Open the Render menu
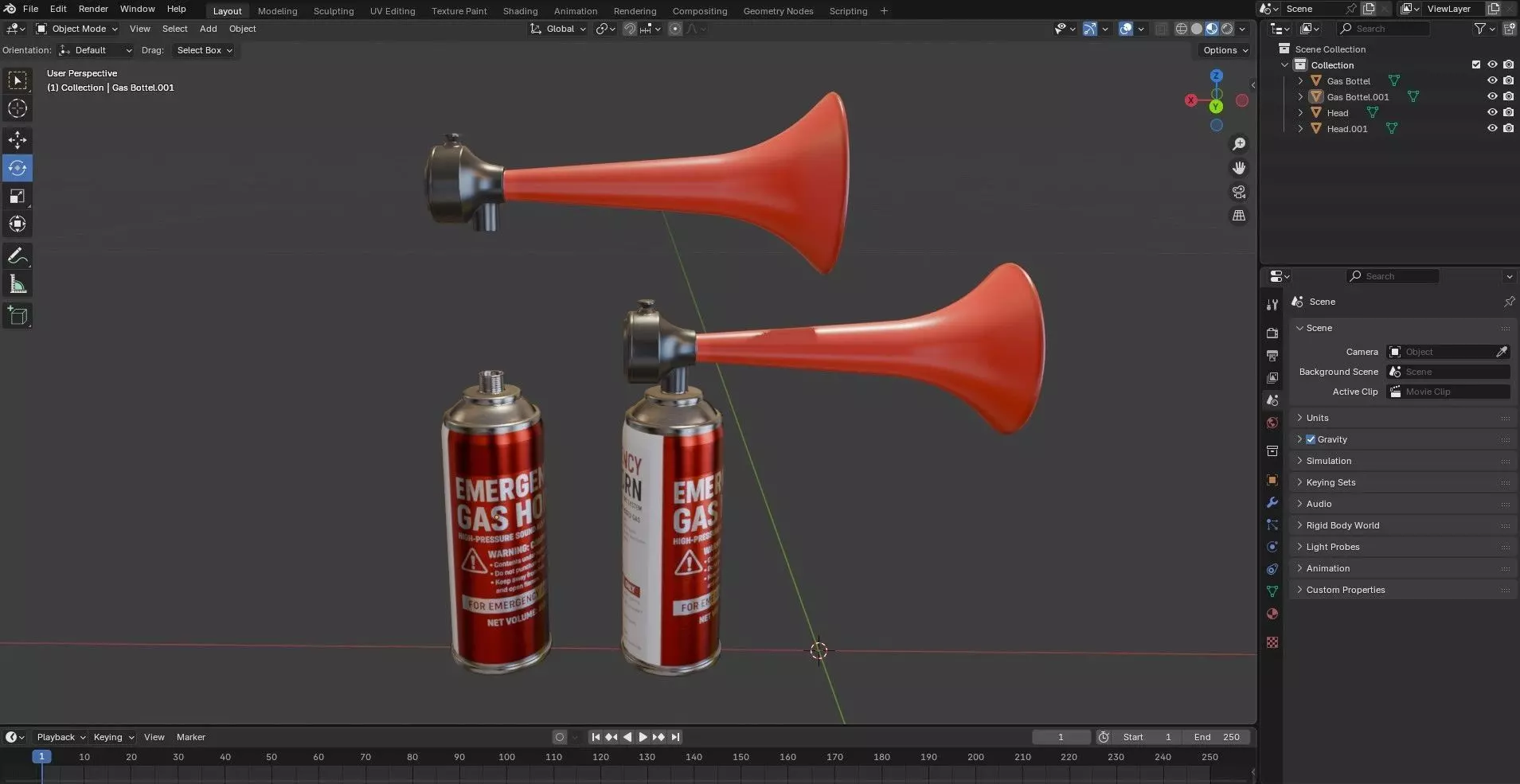The height and width of the screenshot is (784, 1520). 93,9
